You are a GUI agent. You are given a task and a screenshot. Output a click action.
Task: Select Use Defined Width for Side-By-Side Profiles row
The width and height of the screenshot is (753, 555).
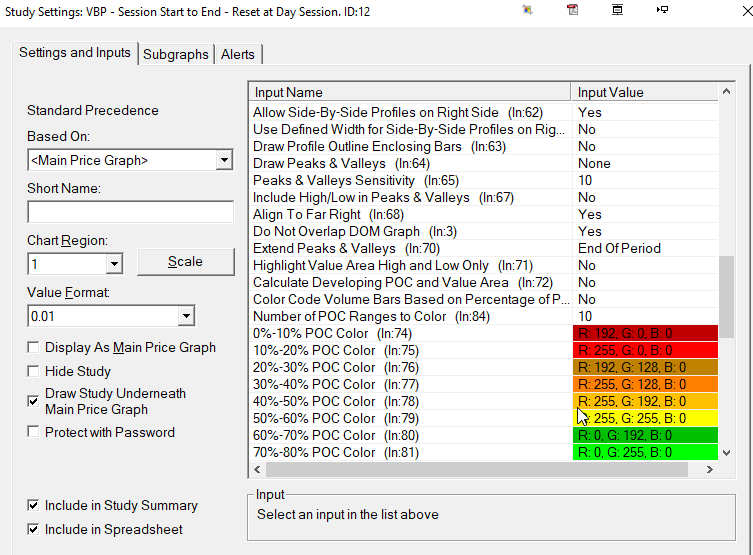tap(484, 129)
